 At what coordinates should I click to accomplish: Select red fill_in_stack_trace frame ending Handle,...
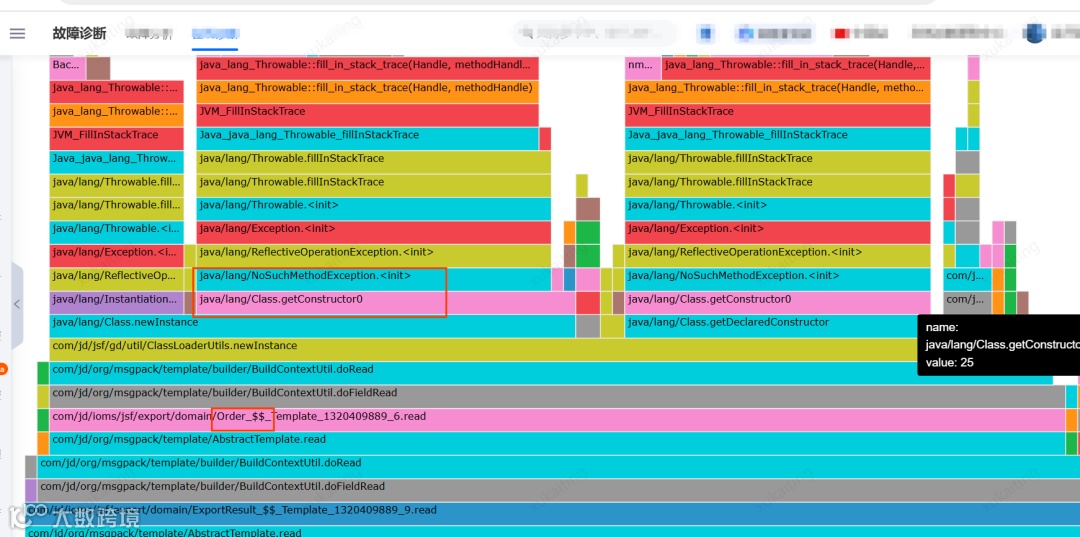point(796,67)
